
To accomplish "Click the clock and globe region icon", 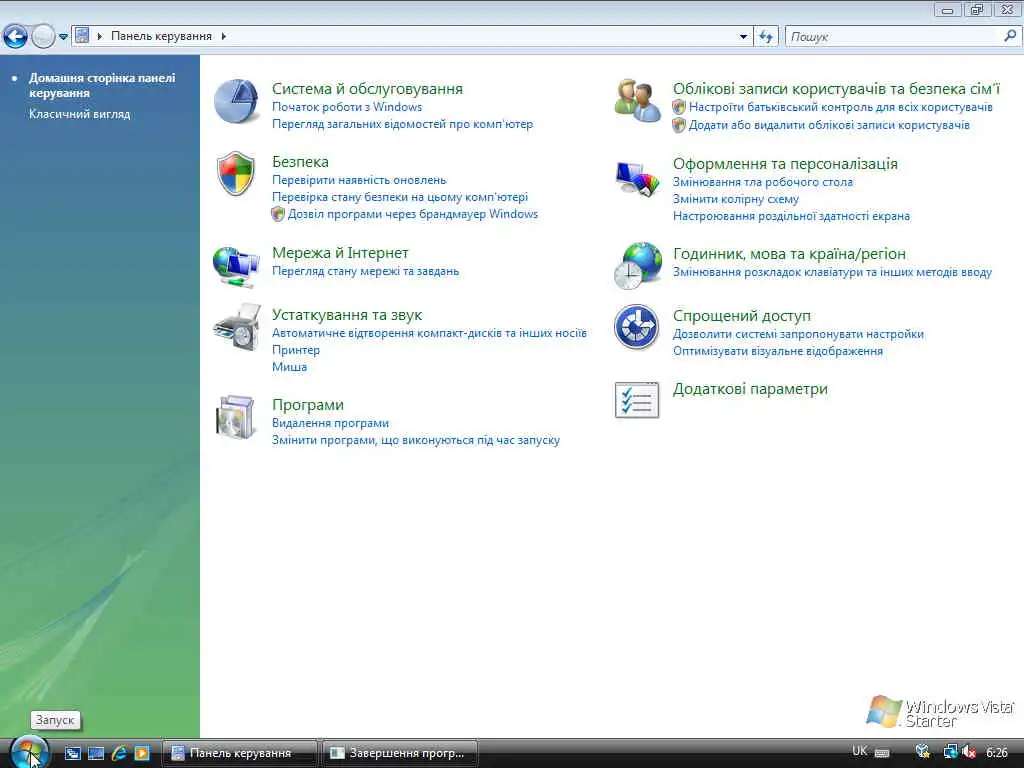I will coord(637,265).
